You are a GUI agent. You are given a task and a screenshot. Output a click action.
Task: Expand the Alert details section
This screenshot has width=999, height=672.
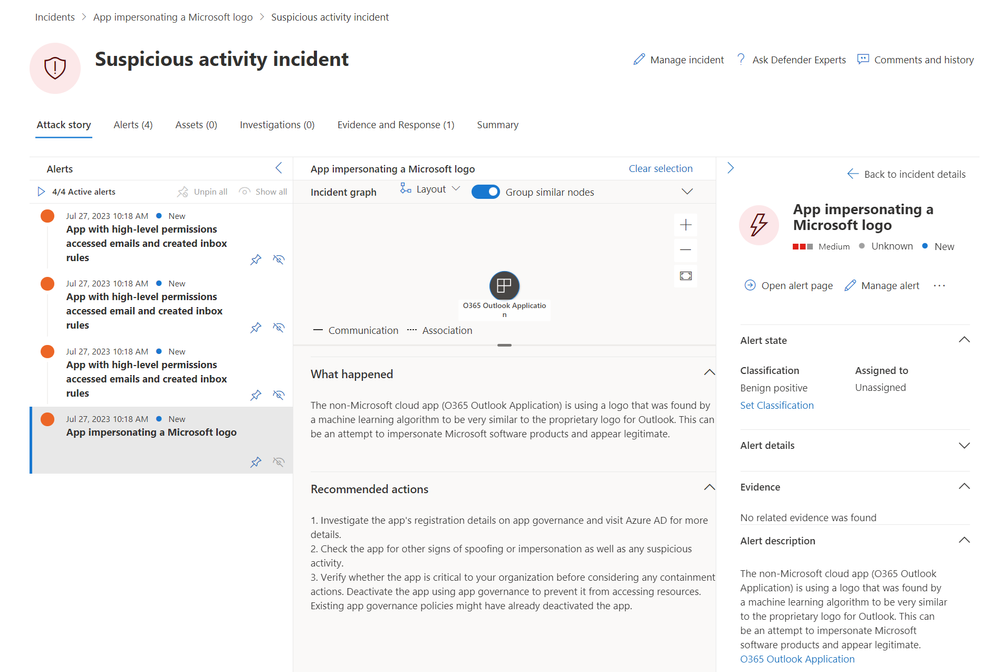coord(964,445)
